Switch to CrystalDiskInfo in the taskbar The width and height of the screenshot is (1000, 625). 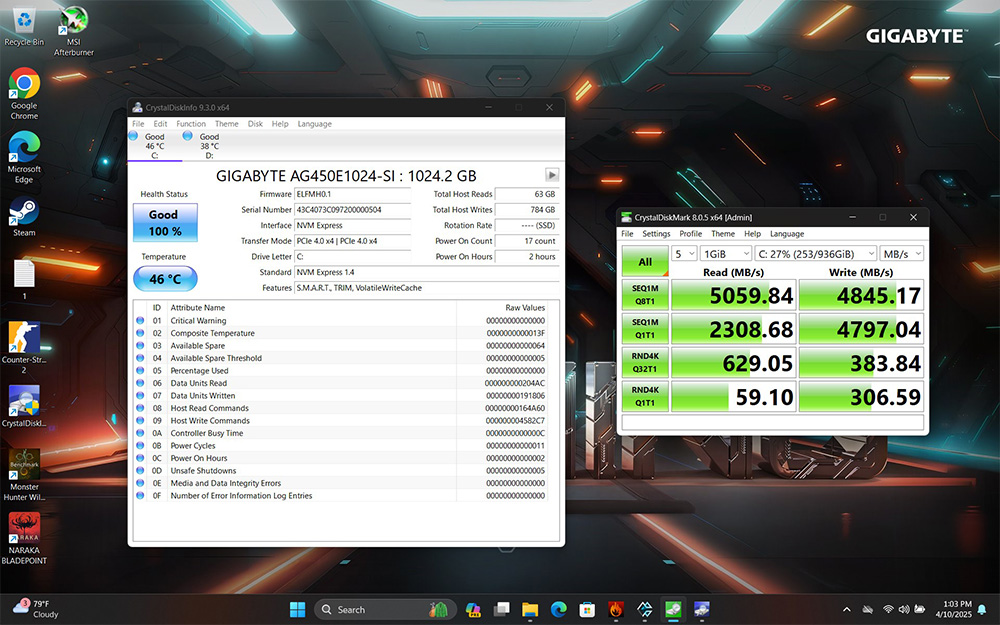click(702, 610)
